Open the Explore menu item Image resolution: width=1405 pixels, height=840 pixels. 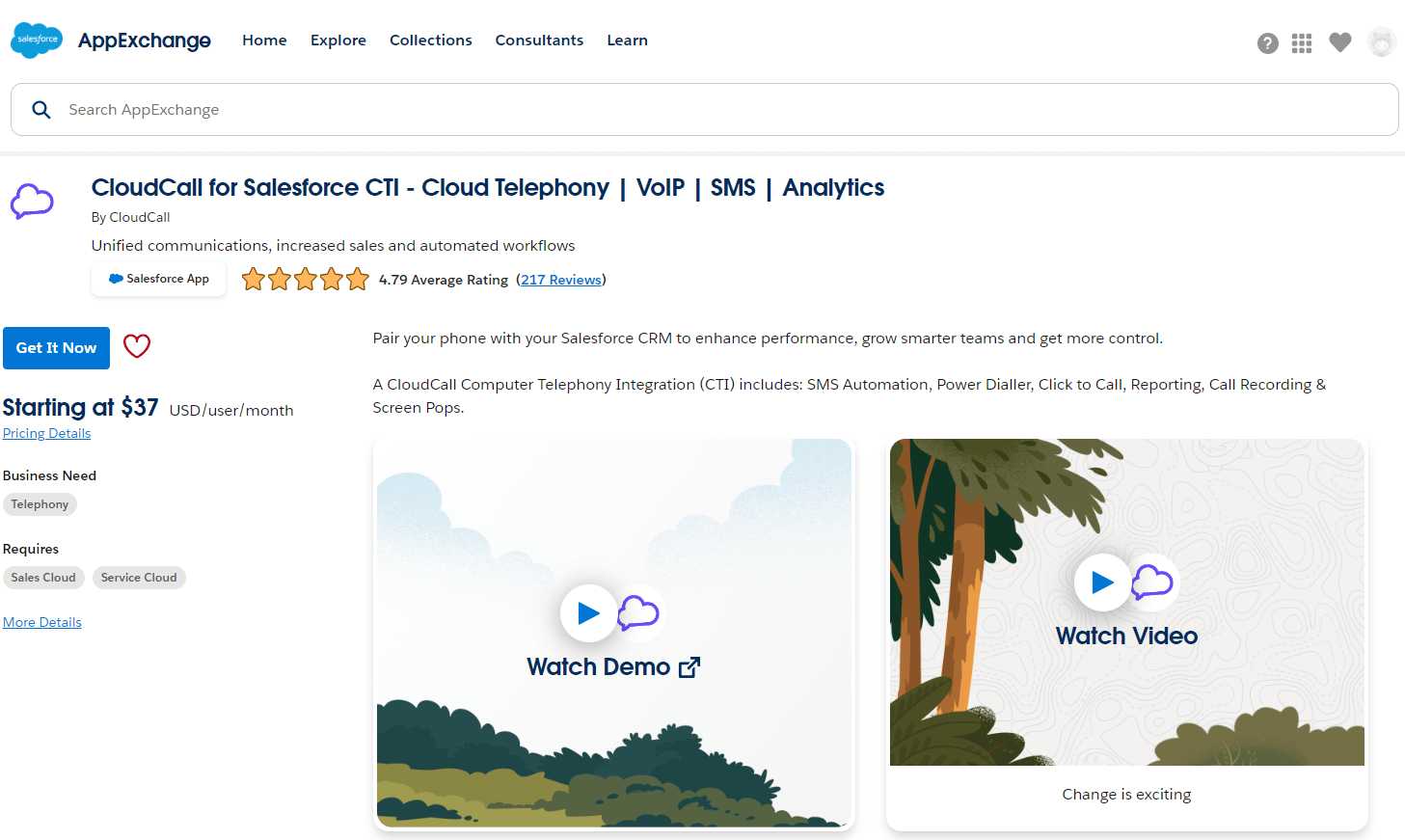click(x=338, y=41)
